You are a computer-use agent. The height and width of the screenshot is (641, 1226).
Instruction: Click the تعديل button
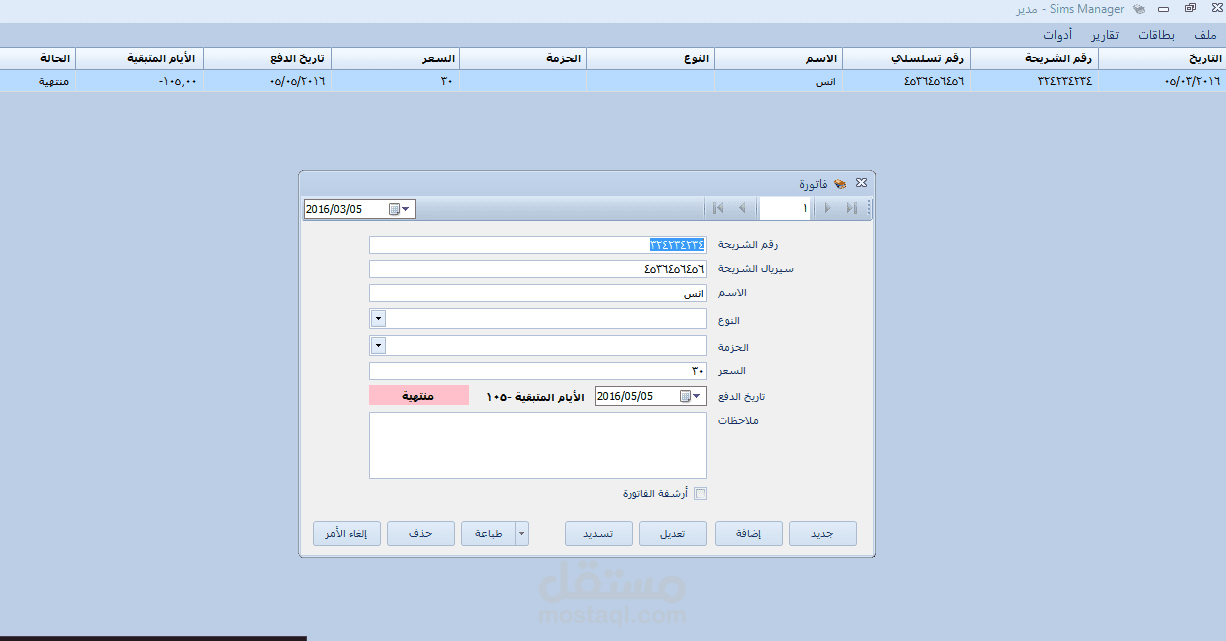673,533
